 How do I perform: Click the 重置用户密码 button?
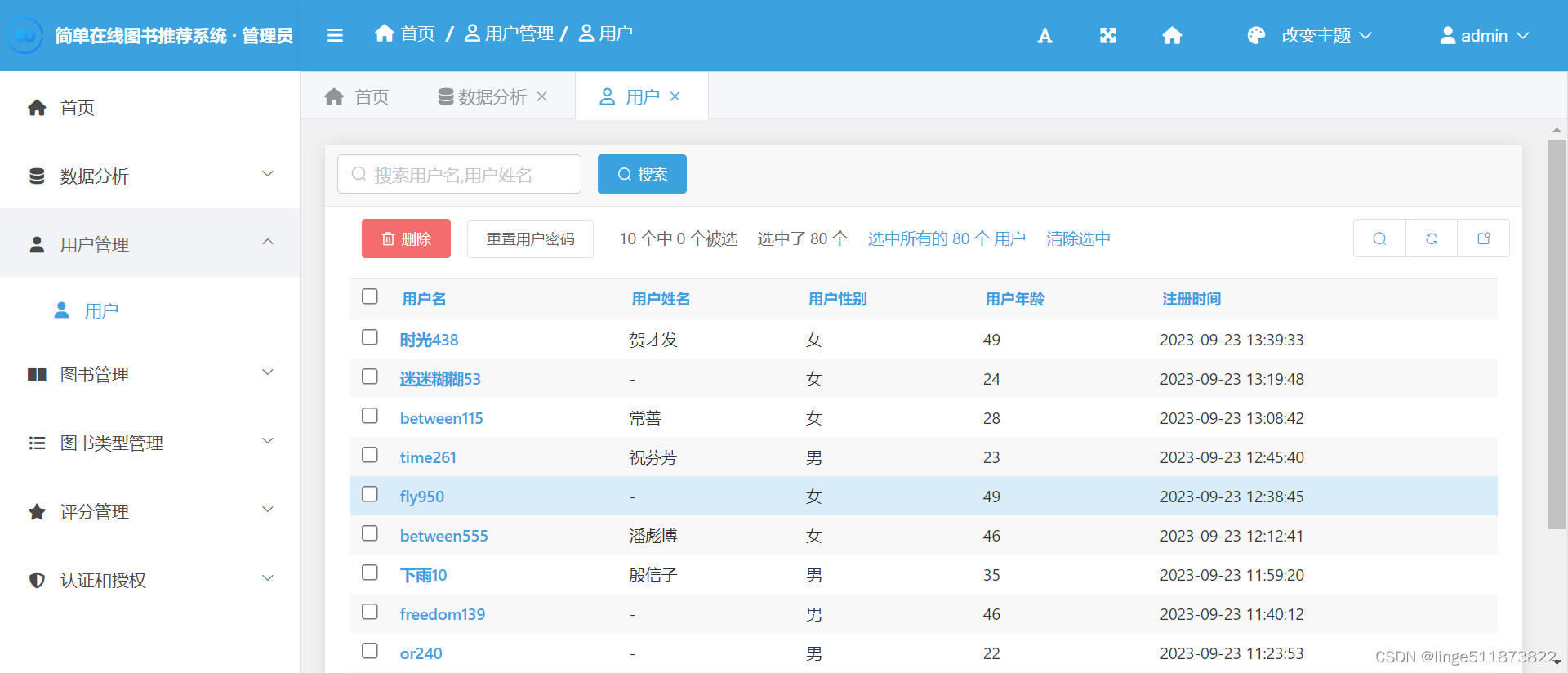click(530, 238)
